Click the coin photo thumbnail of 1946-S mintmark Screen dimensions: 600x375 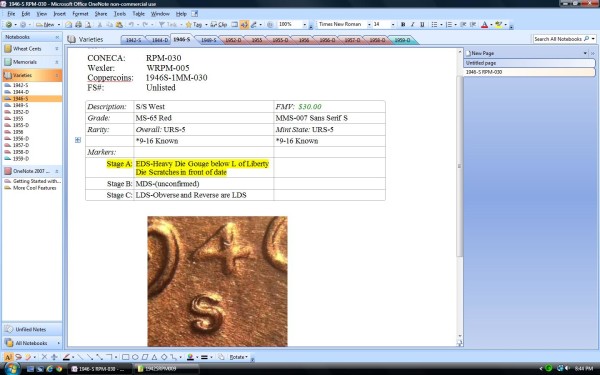pos(217,281)
